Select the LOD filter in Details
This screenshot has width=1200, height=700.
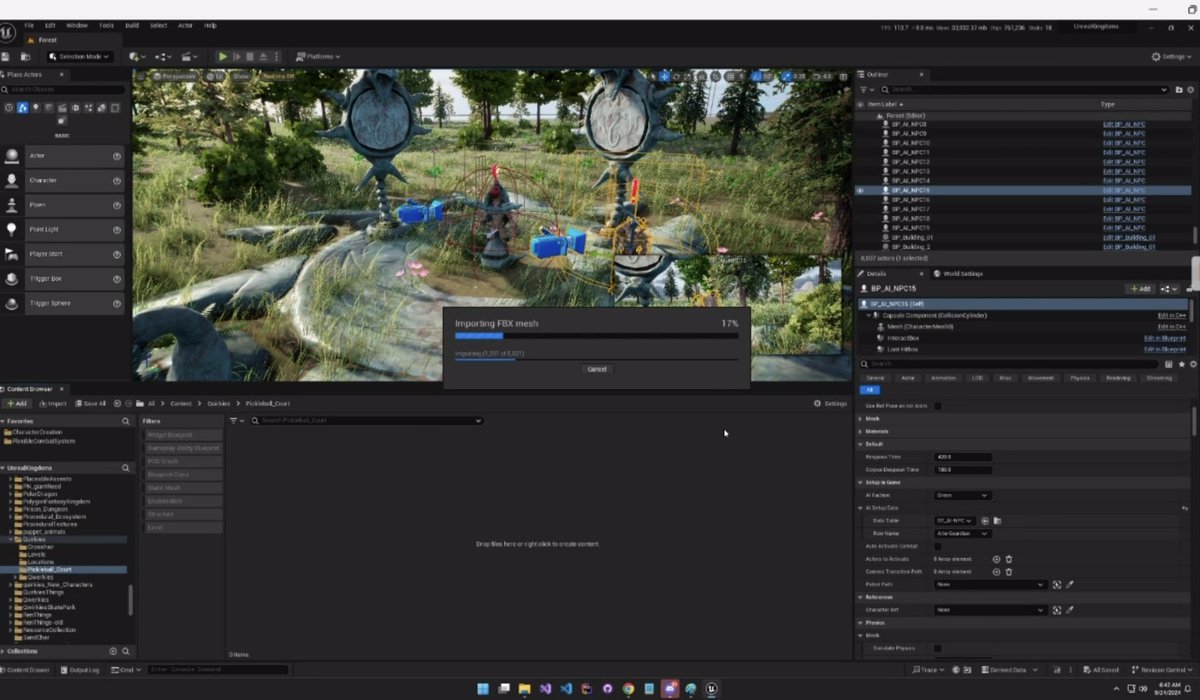pos(976,378)
